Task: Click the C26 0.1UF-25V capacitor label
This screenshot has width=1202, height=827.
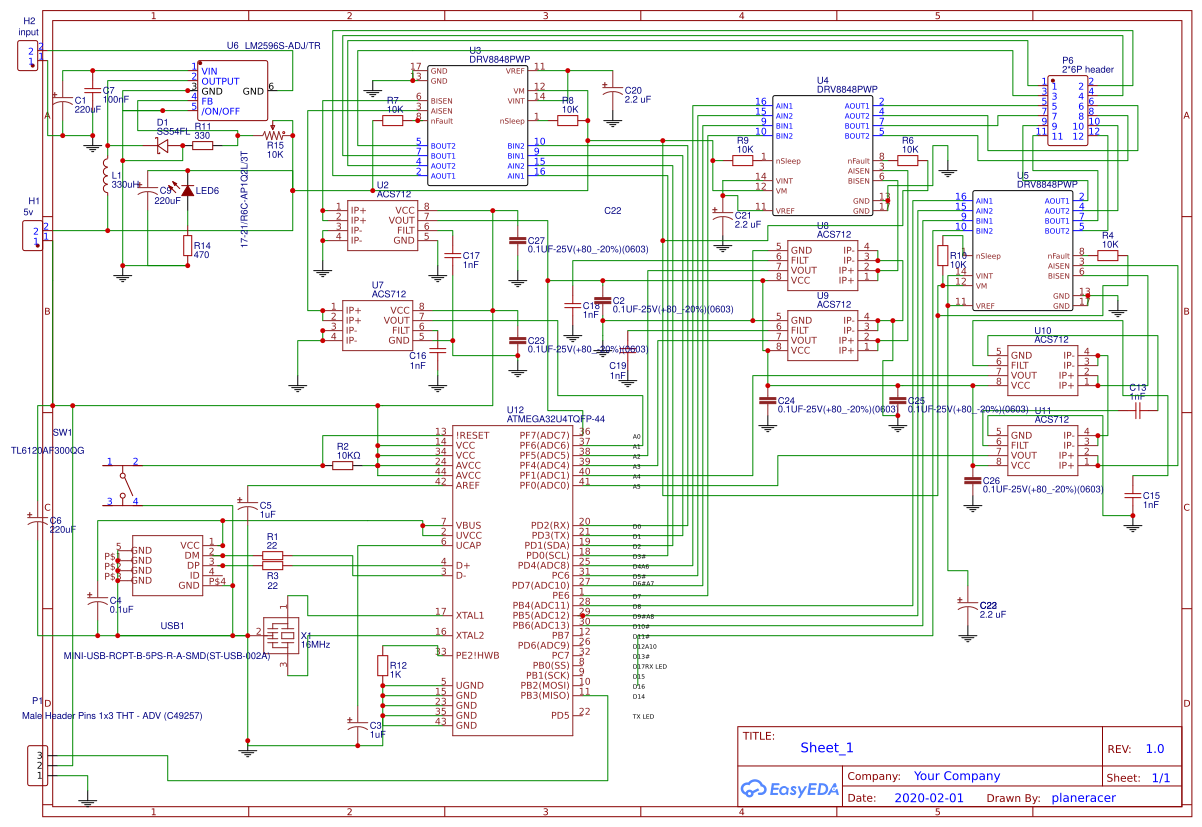Action: click(x=1042, y=485)
